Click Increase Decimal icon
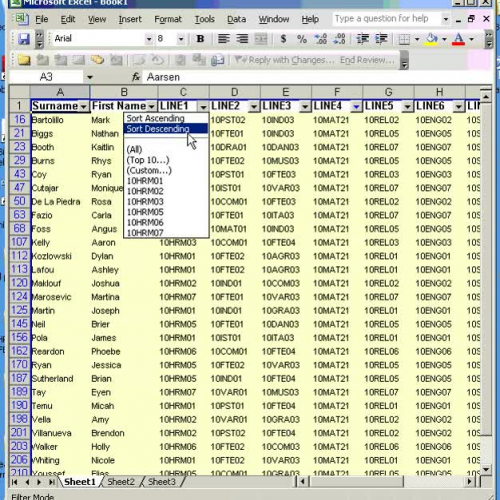 (321, 39)
